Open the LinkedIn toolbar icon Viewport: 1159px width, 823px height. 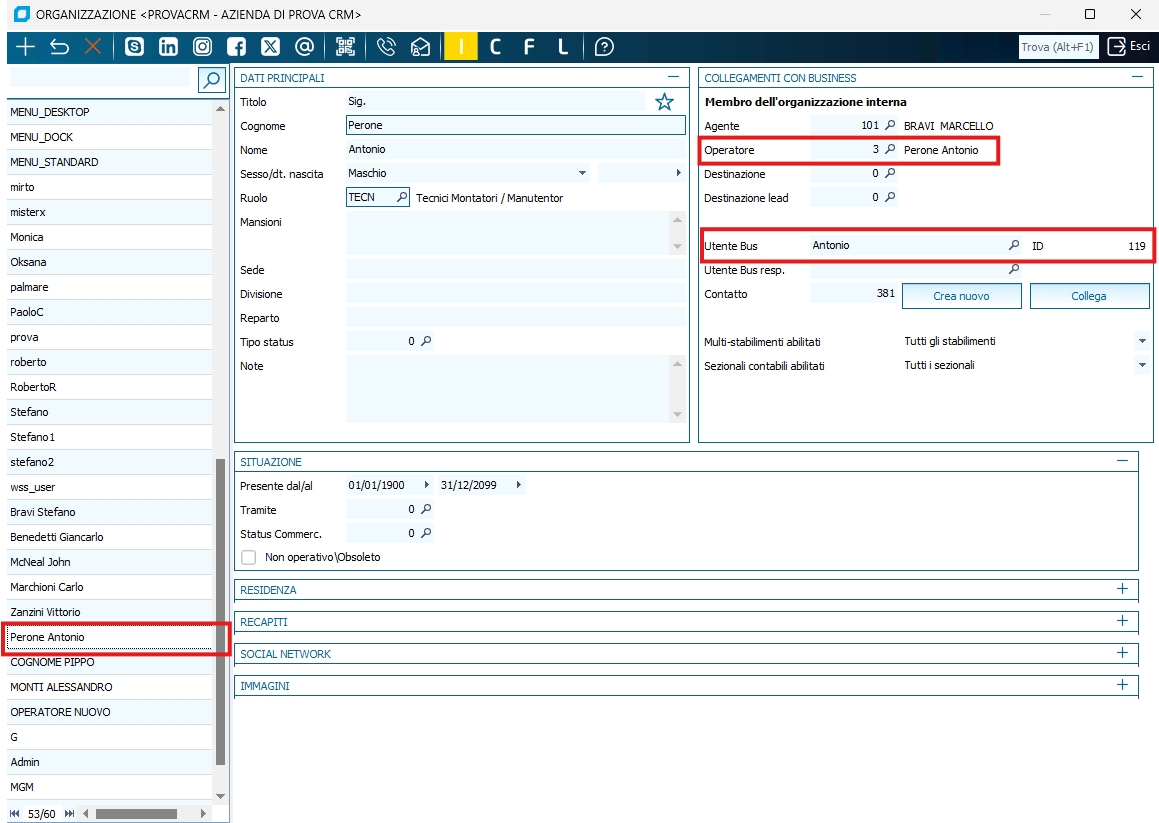pyautogui.click(x=168, y=47)
